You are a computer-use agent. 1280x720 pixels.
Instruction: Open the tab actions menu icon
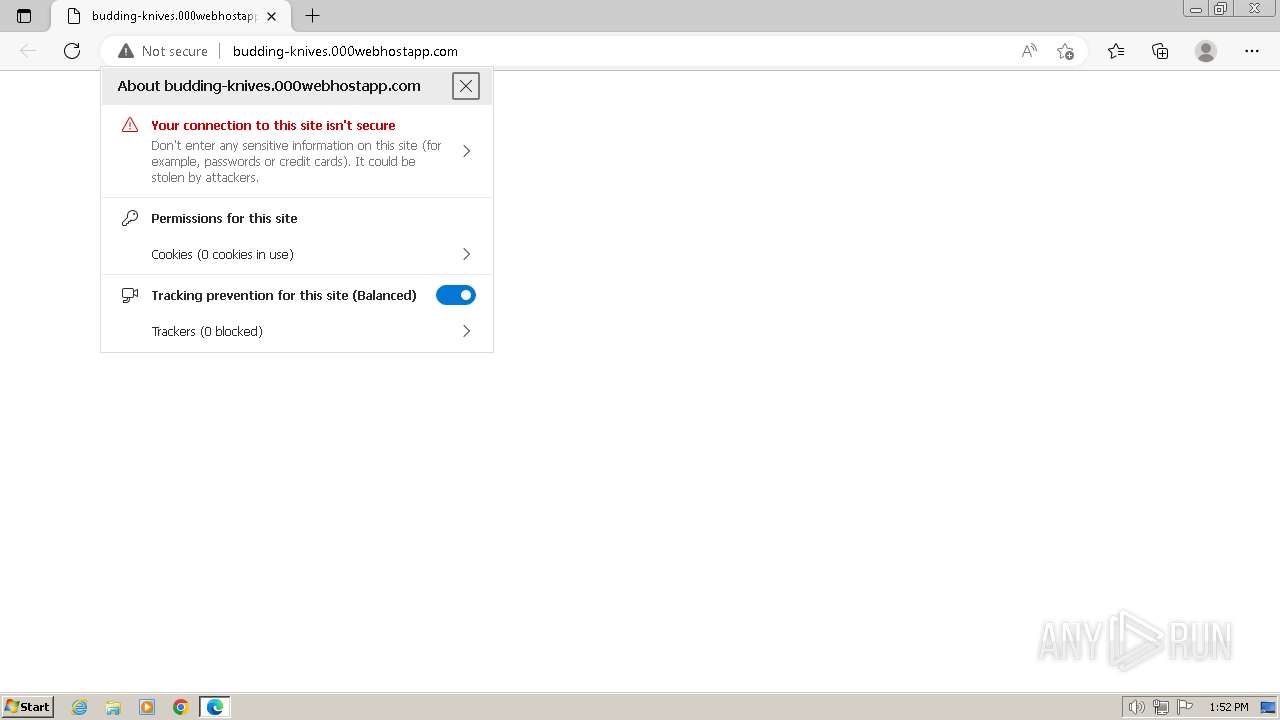[x=24, y=16]
